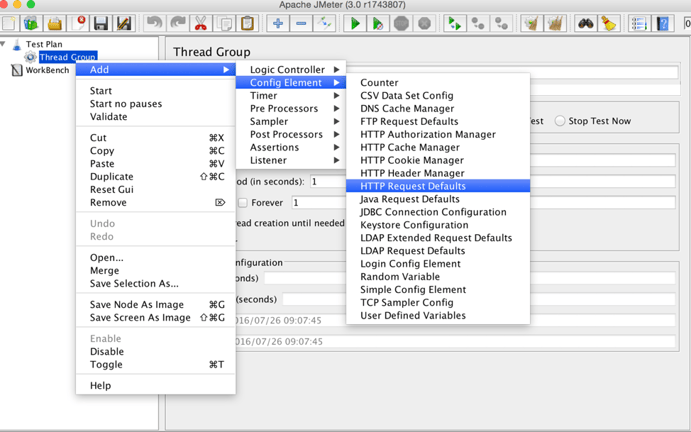The width and height of the screenshot is (691, 432).
Task: Click the Clear all double-broom icon
Action: [555, 23]
